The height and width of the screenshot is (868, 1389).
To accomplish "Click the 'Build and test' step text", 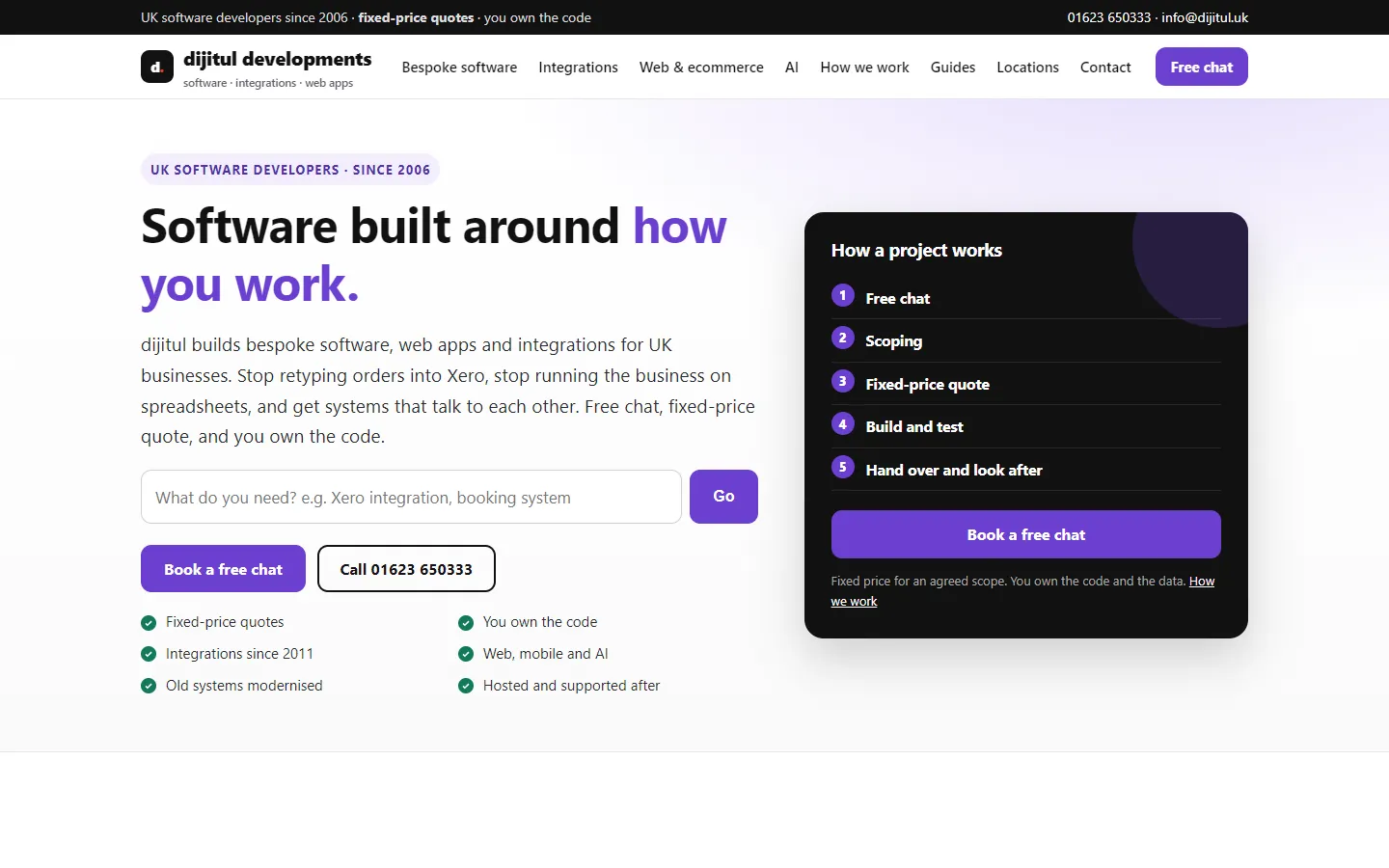I will (x=914, y=426).
